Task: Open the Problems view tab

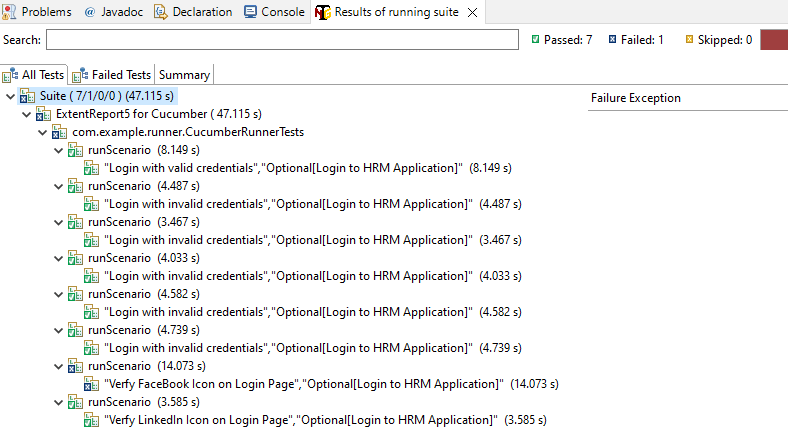Action: (x=38, y=12)
